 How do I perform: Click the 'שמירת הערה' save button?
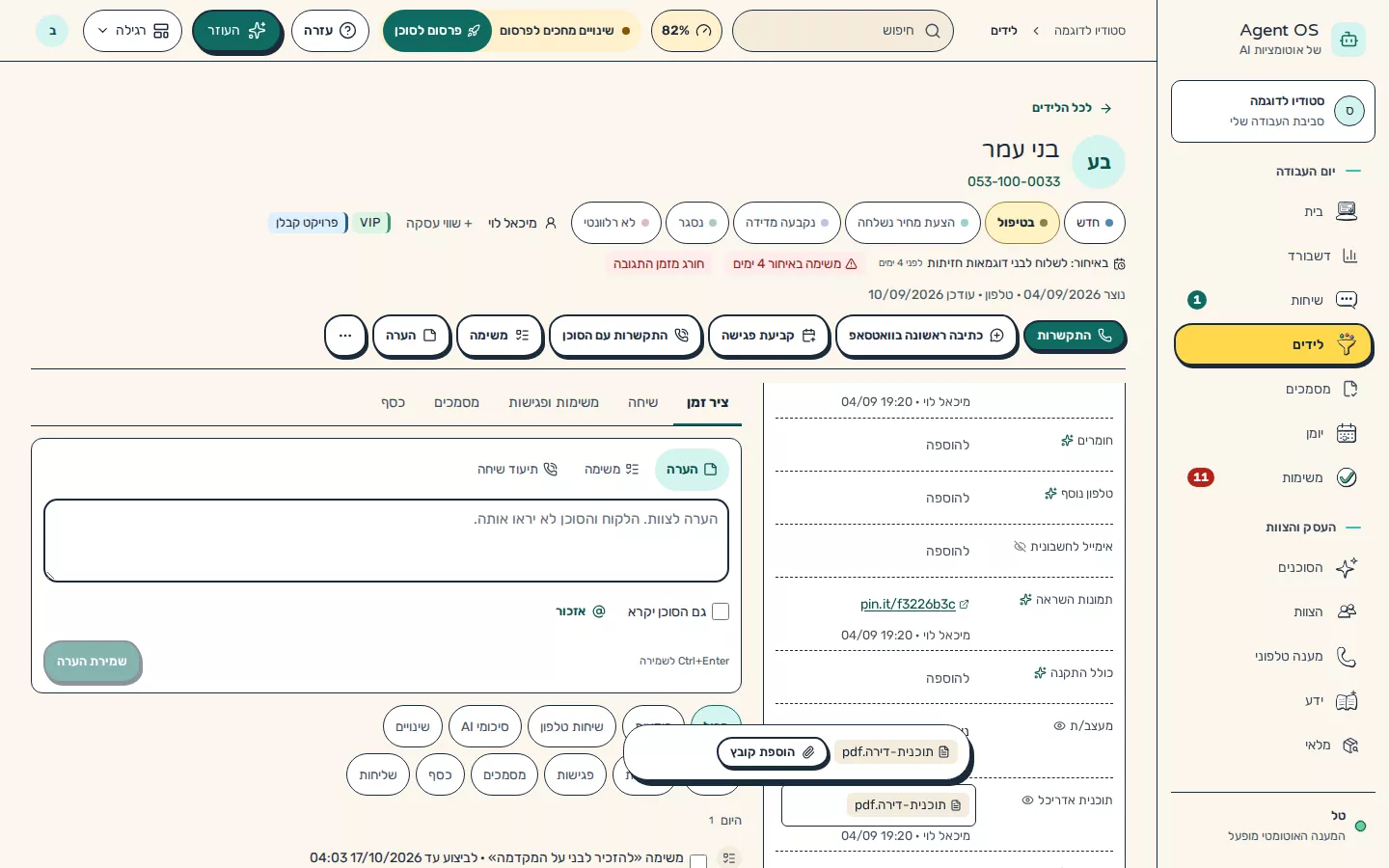pyautogui.click(x=92, y=662)
